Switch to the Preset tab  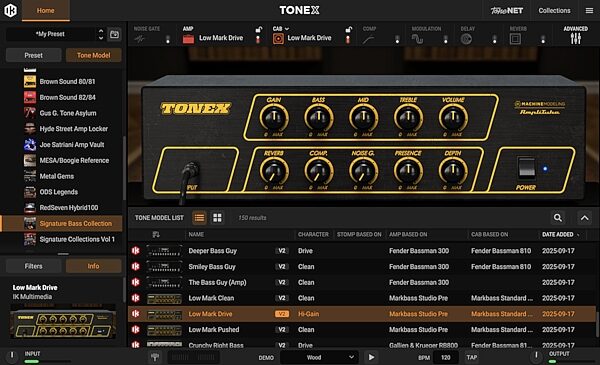[x=34, y=55]
